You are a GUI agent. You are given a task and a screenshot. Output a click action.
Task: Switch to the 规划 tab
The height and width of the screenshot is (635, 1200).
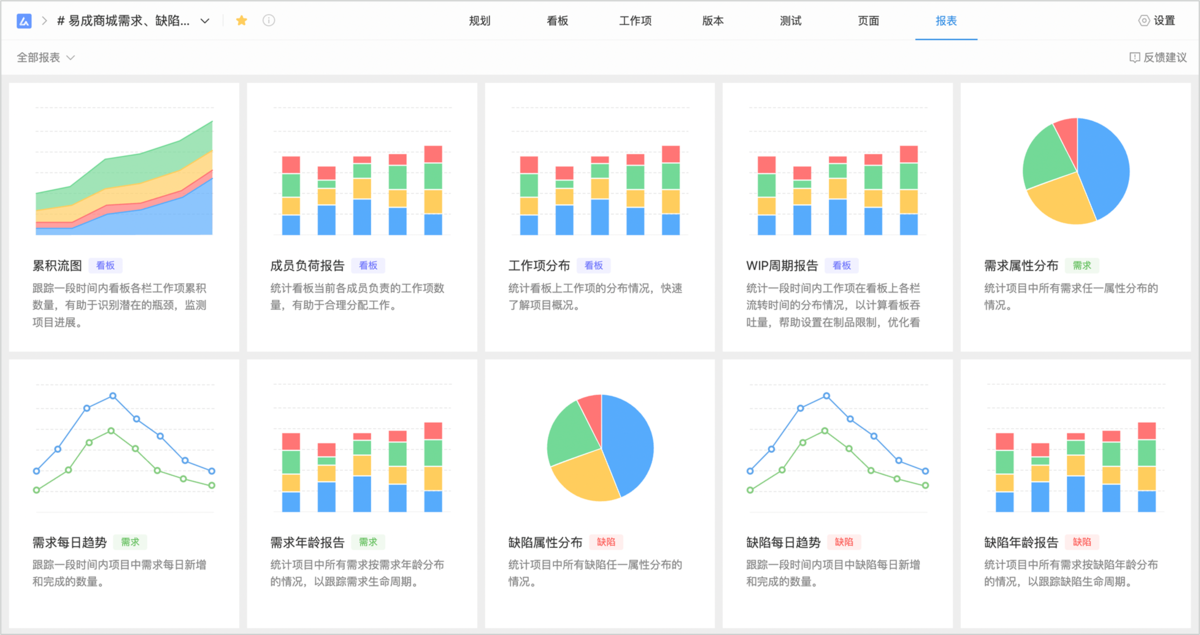point(480,20)
